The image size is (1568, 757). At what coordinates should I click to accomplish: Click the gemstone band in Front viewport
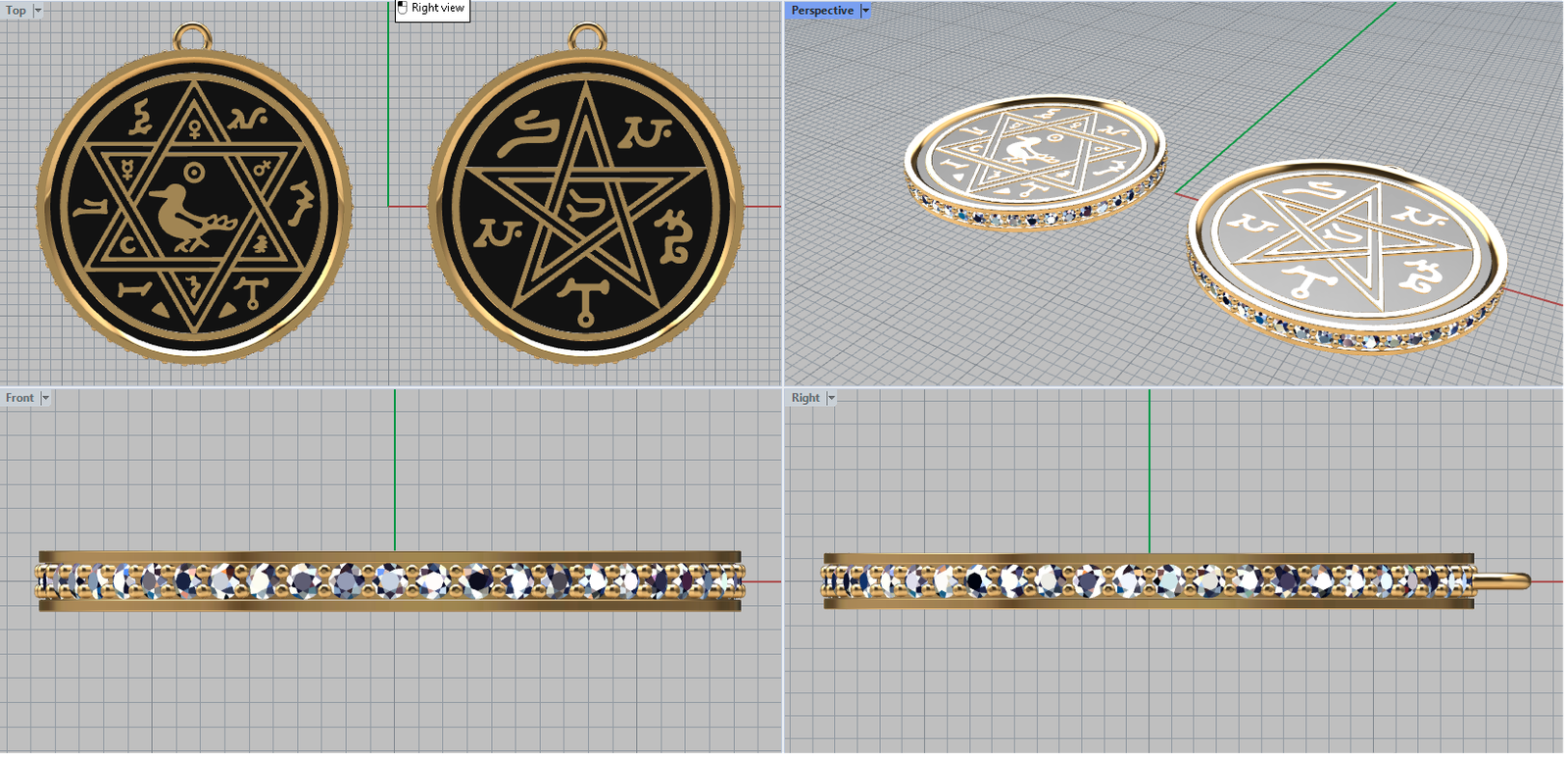(390, 580)
